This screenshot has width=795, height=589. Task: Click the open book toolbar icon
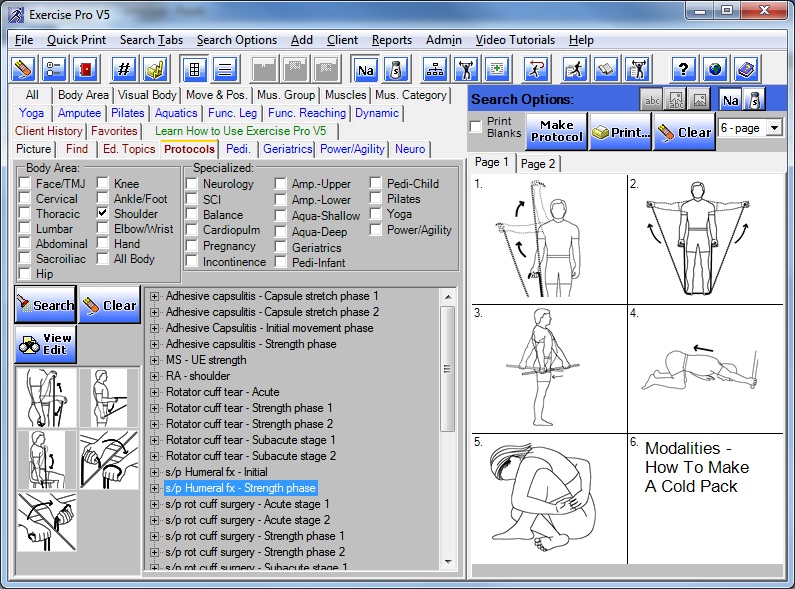point(606,69)
